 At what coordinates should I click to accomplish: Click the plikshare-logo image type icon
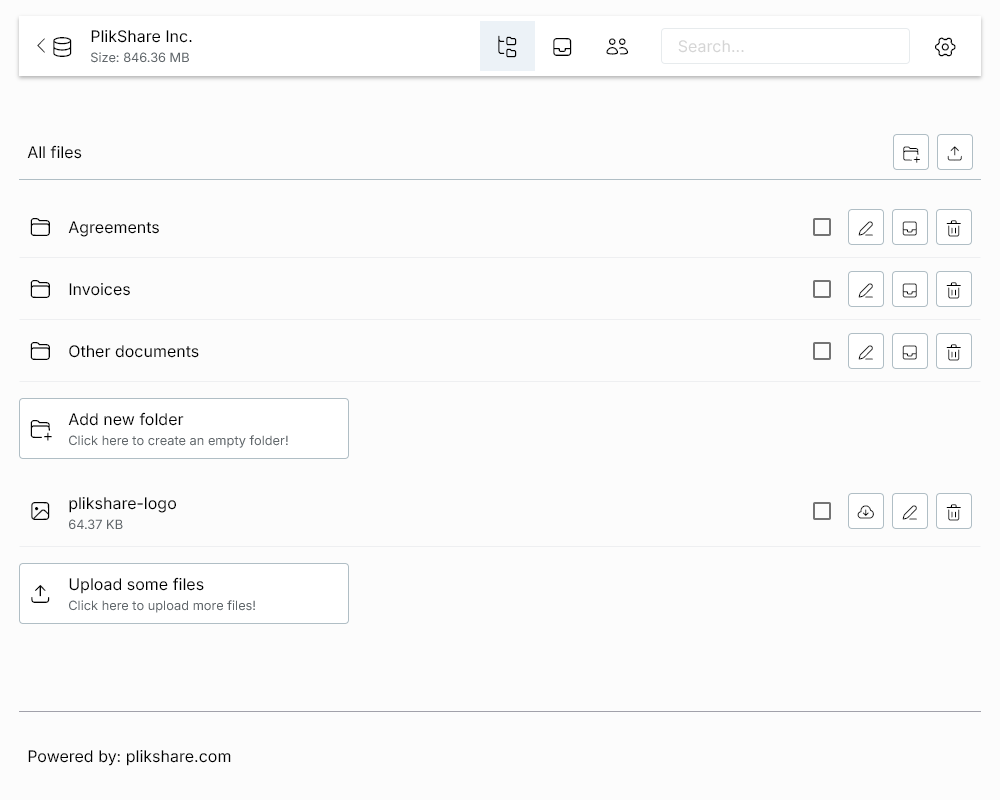click(x=40, y=511)
